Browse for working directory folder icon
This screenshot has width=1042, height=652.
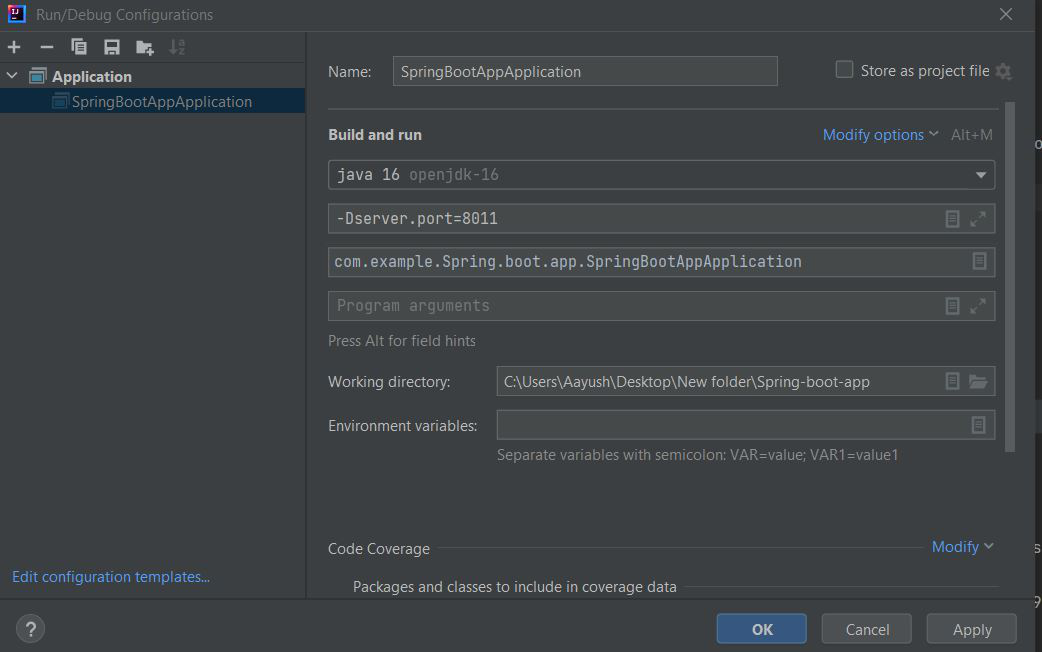pyautogui.click(x=978, y=381)
